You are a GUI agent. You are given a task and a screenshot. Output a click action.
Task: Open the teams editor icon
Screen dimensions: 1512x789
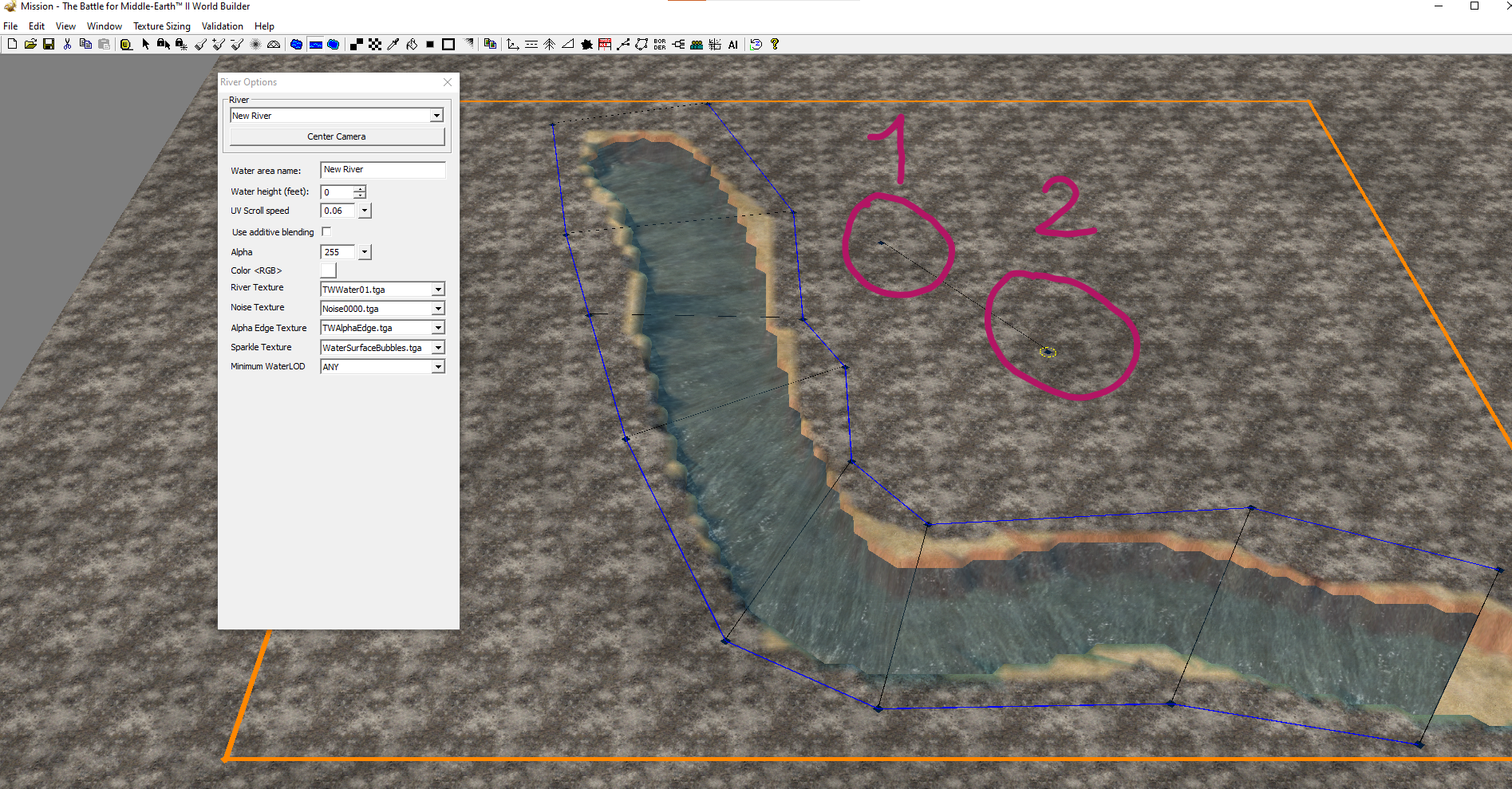pos(697,45)
